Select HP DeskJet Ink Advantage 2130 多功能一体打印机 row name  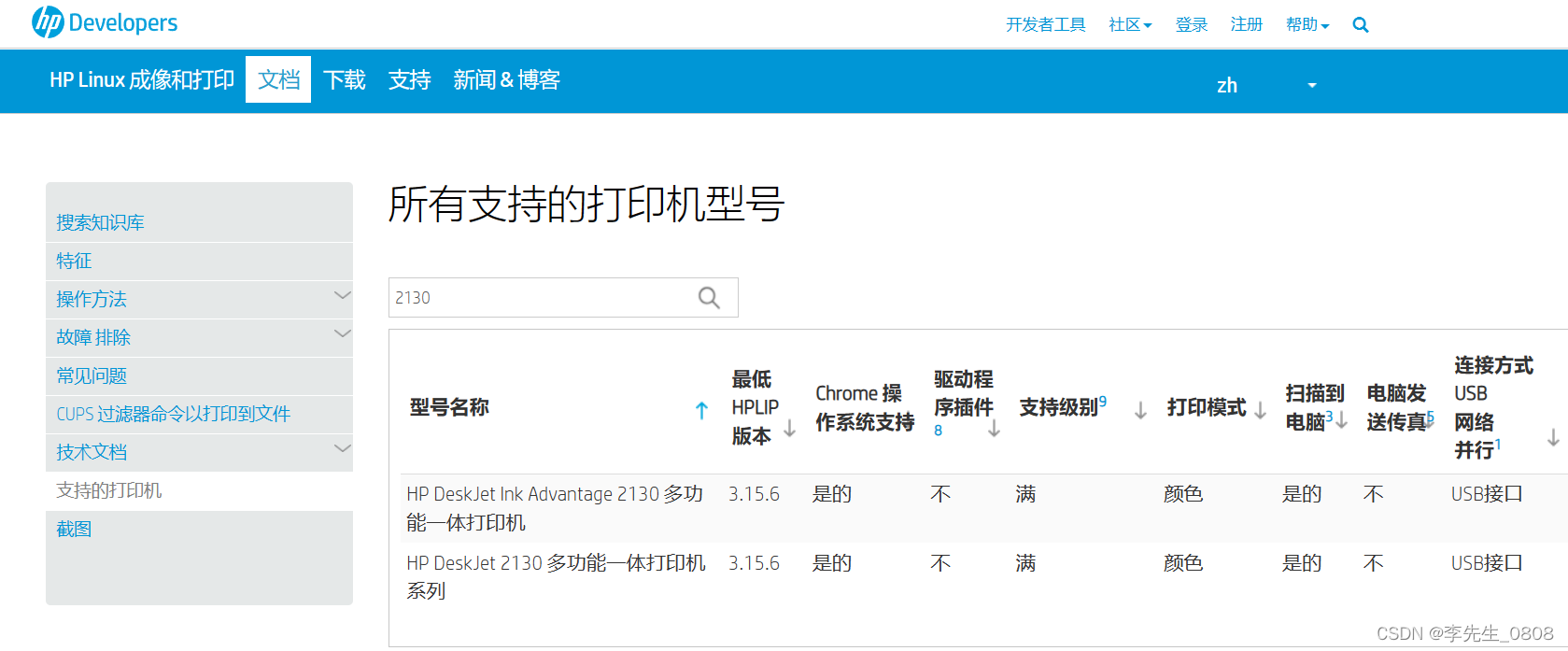[555, 508]
